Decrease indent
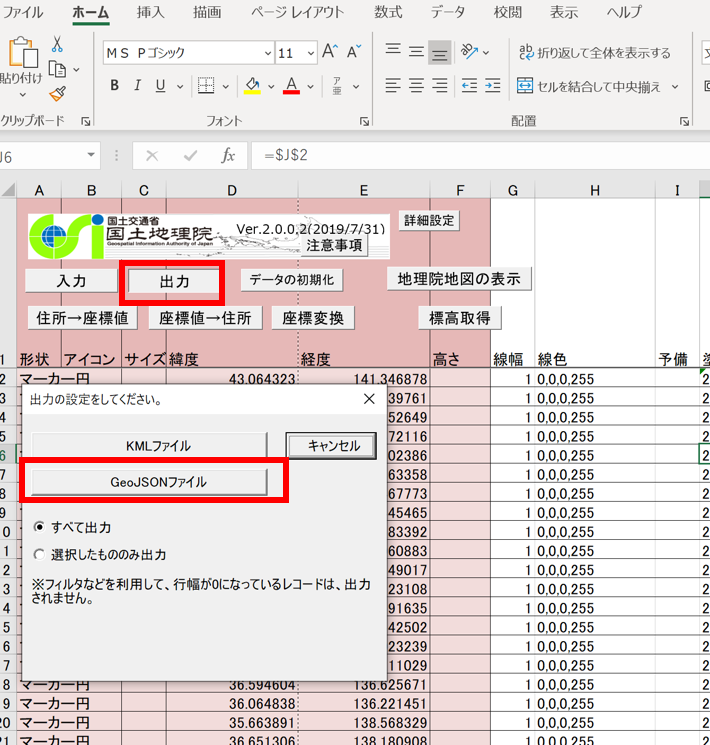 coord(469,86)
